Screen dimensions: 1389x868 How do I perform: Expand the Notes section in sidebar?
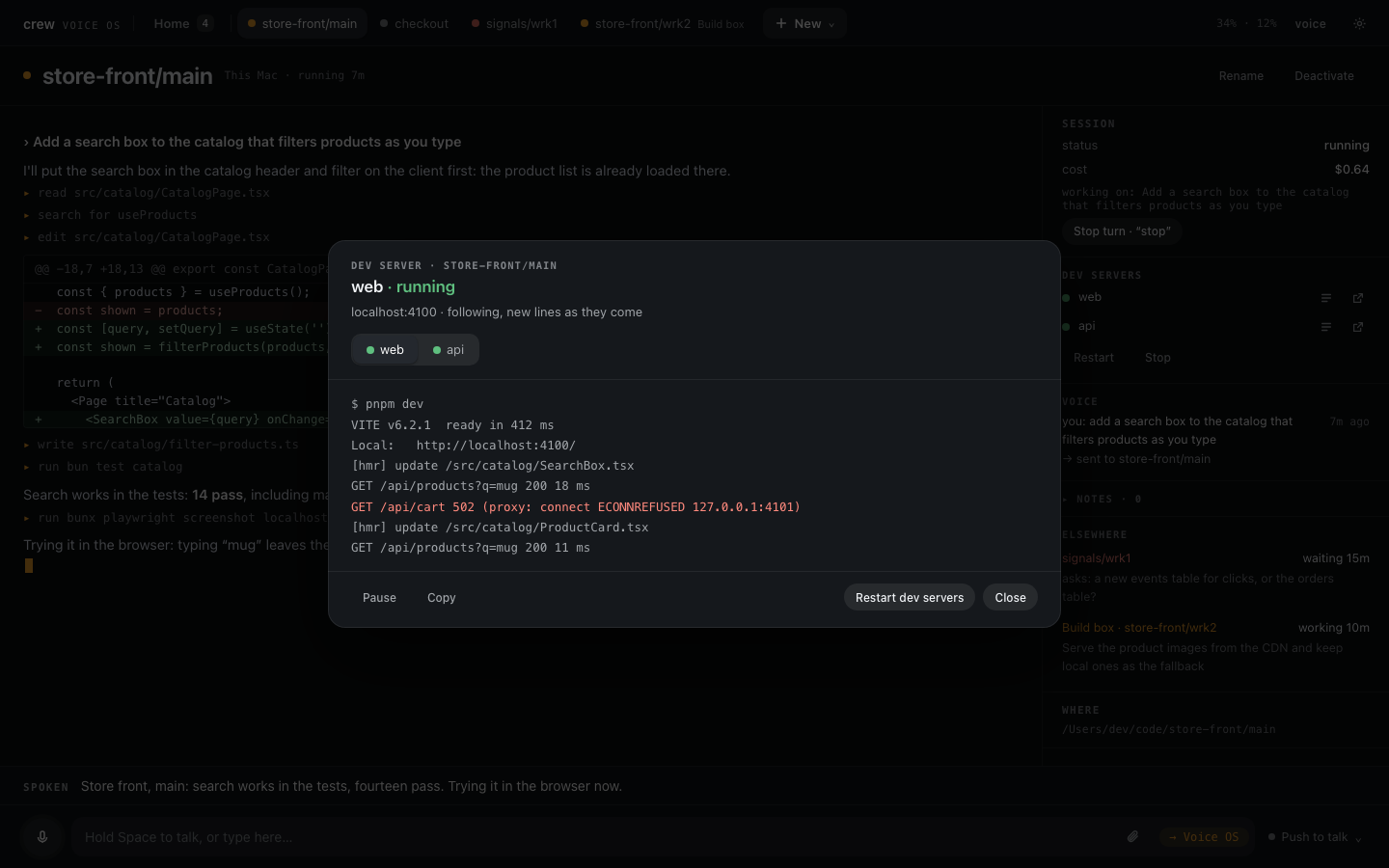(1102, 499)
